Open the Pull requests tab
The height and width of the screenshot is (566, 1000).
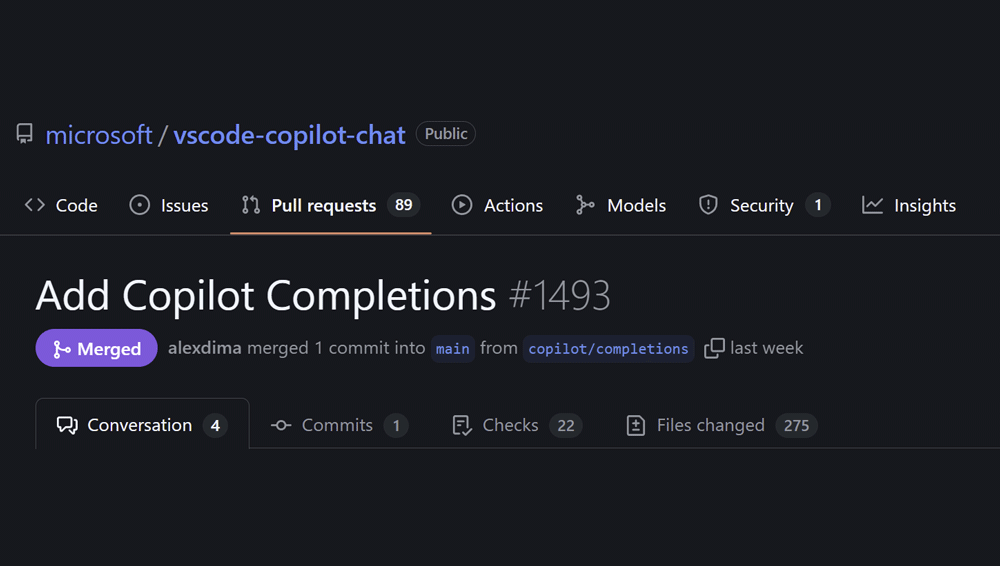coord(323,205)
